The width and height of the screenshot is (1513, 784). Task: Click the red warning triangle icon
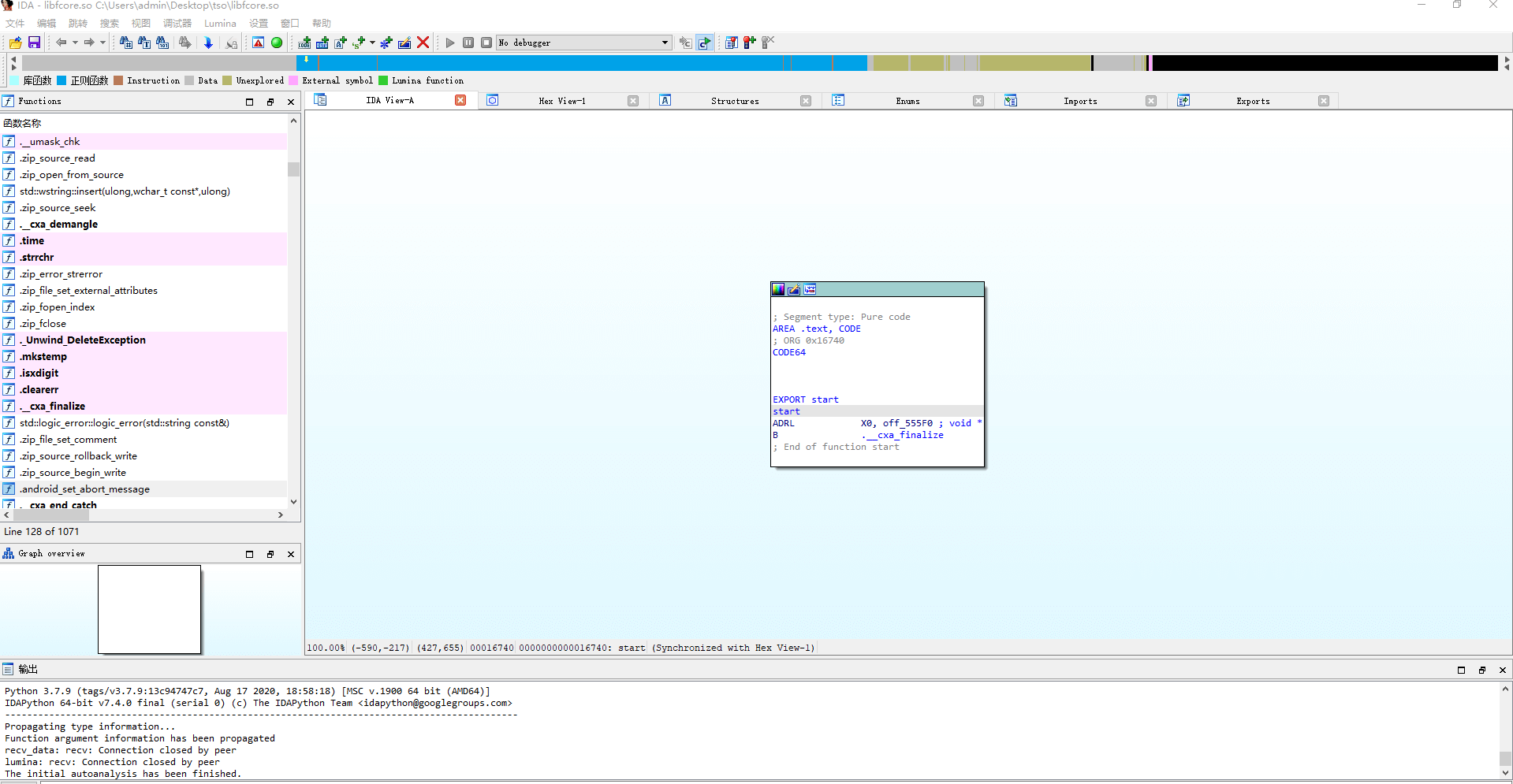tap(259, 43)
